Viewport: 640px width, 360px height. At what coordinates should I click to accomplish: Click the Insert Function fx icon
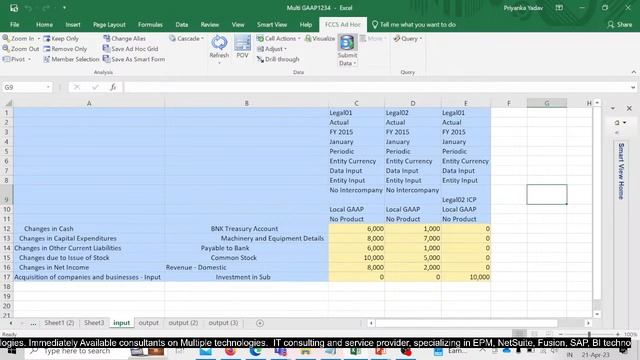113,87
